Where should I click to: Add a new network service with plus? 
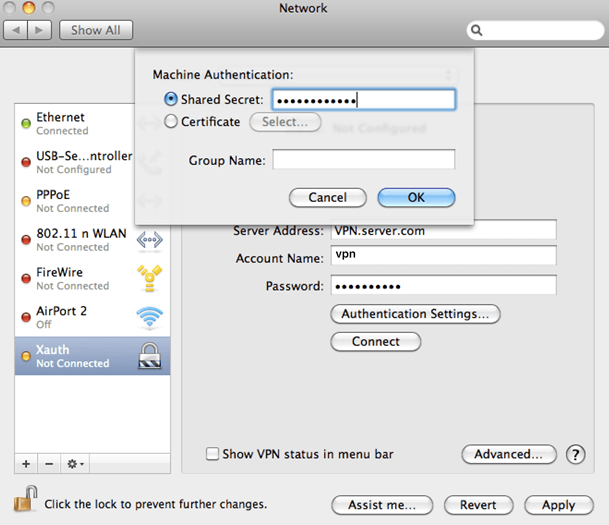26,464
